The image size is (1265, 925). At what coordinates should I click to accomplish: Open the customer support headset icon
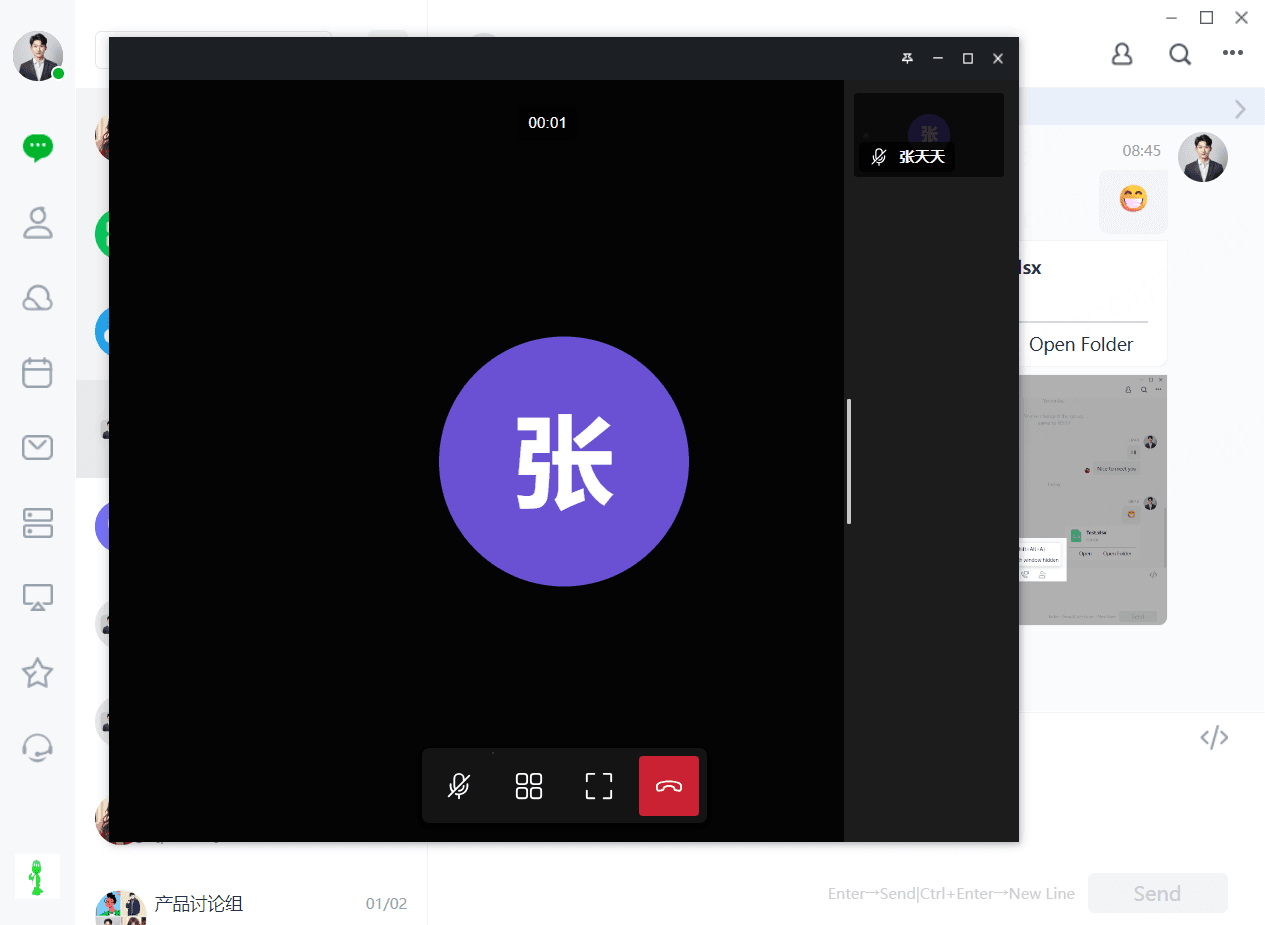click(38, 748)
